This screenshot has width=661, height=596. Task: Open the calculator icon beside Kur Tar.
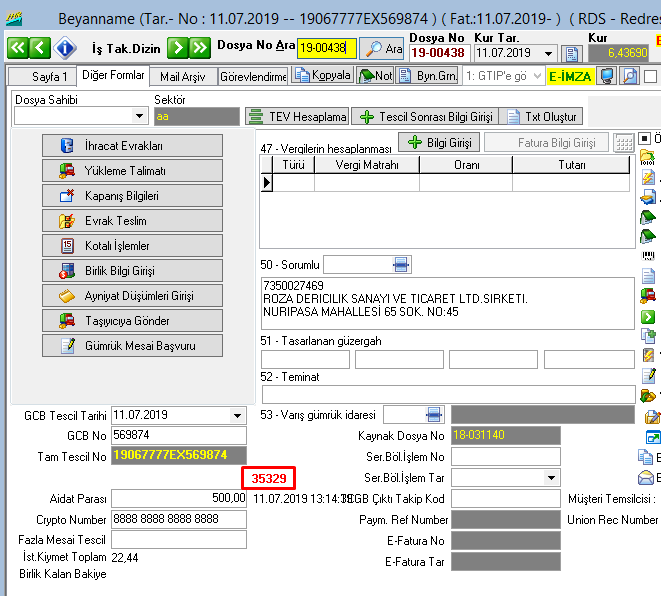coord(571,53)
